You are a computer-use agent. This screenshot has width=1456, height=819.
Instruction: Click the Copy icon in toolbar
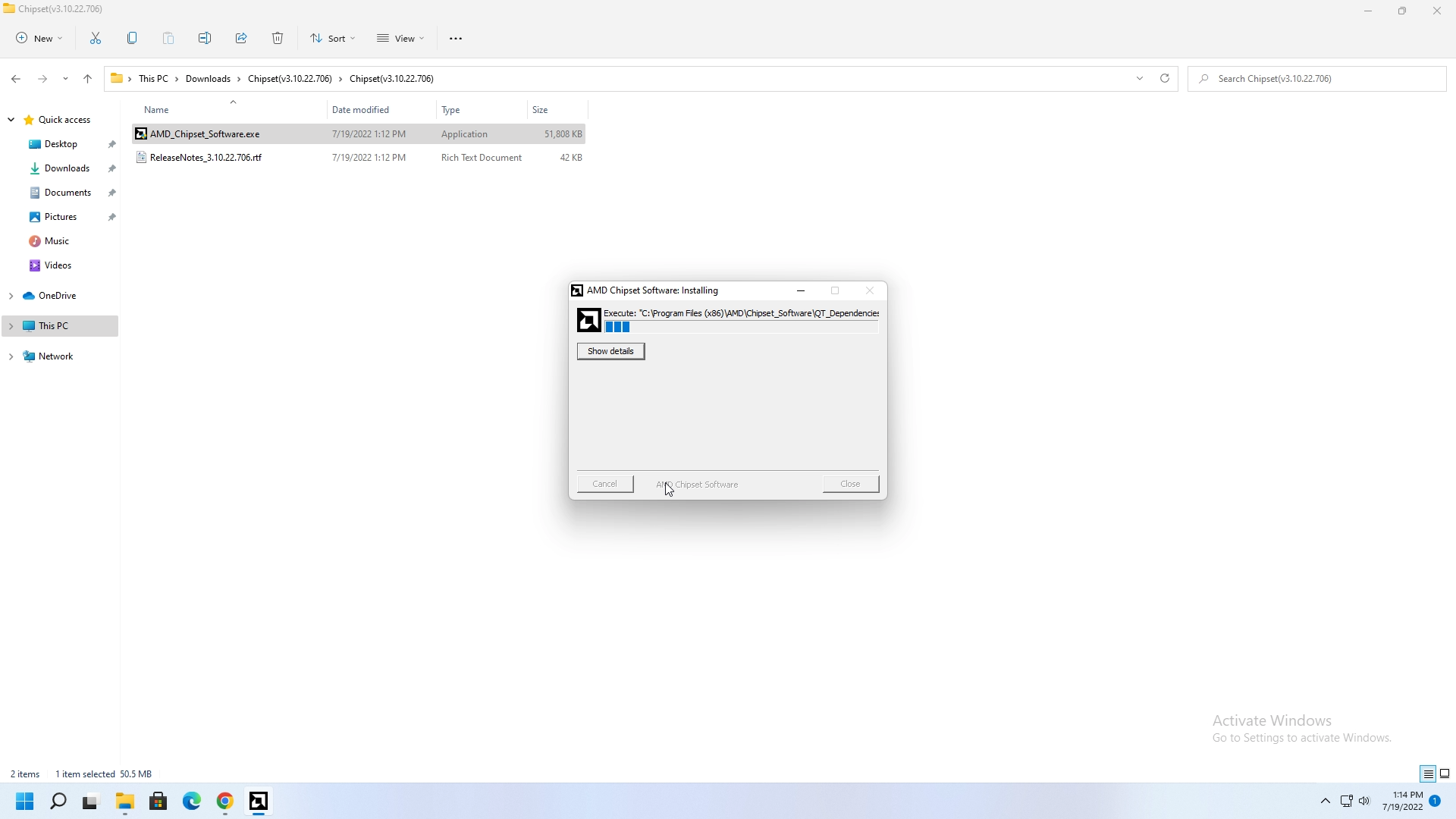click(132, 39)
